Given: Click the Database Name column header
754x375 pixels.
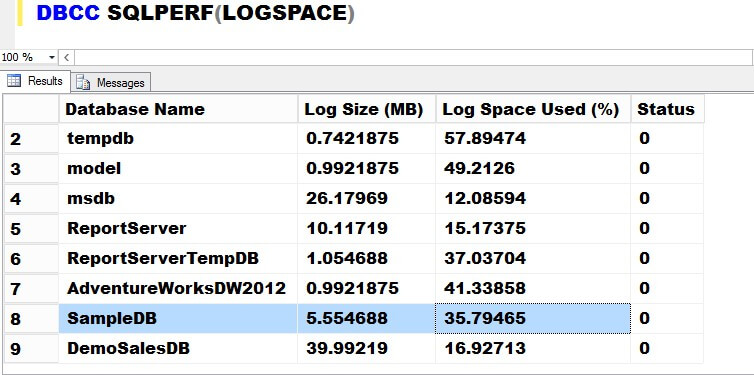Looking at the screenshot, I should coord(178,109).
